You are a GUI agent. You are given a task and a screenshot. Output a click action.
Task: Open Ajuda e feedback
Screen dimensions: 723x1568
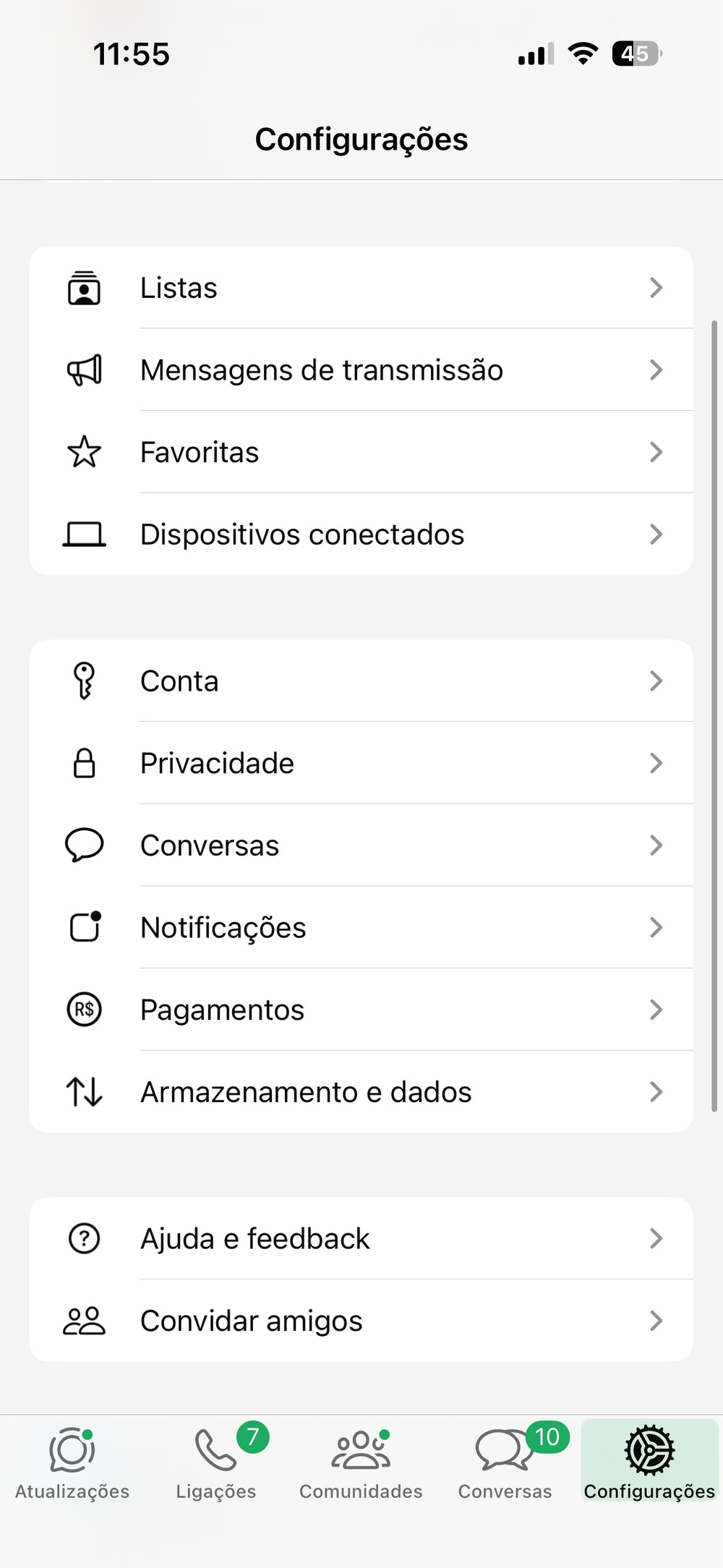pyautogui.click(x=255, y=1239)
